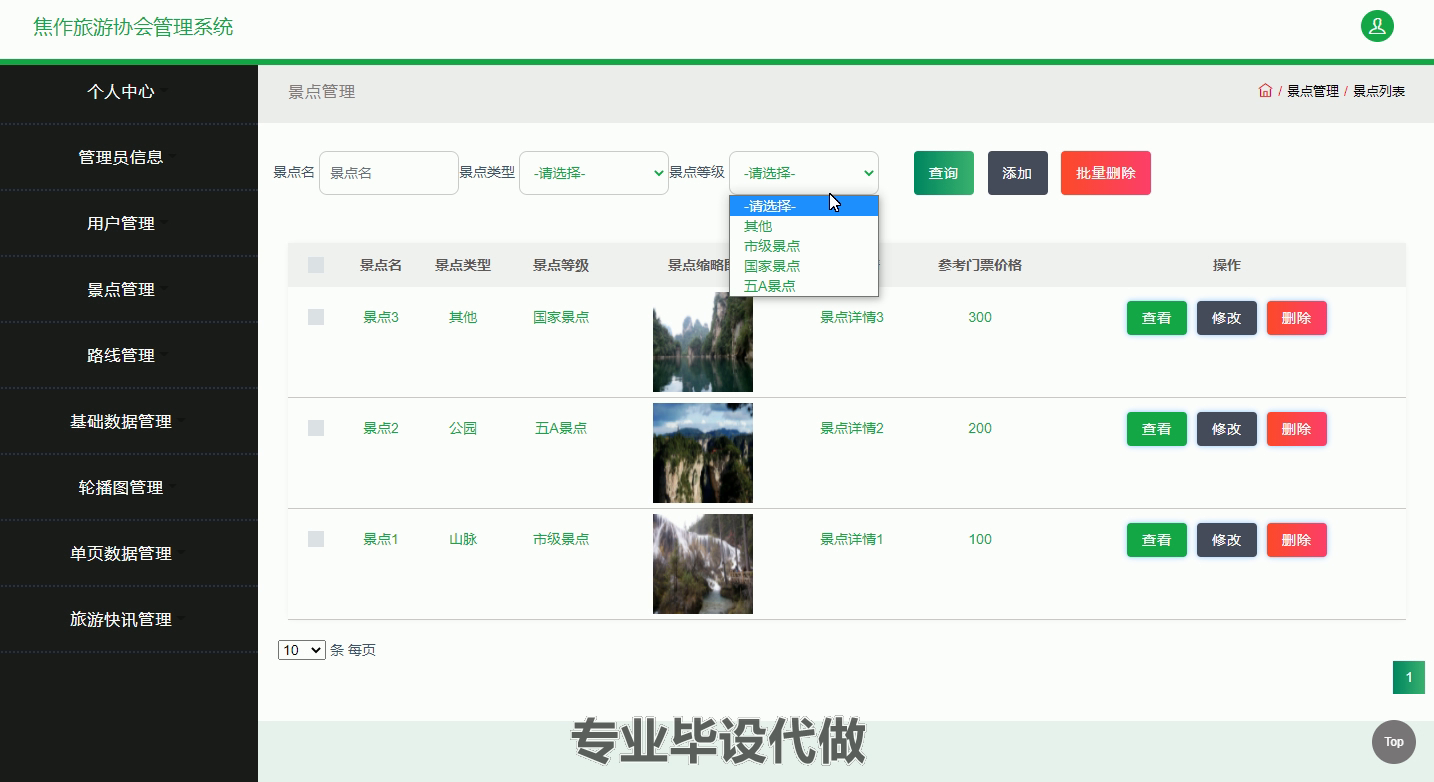Focus the 景点名 search input field
This screenshot has width=1434, height=782.
tap(389, 173)
